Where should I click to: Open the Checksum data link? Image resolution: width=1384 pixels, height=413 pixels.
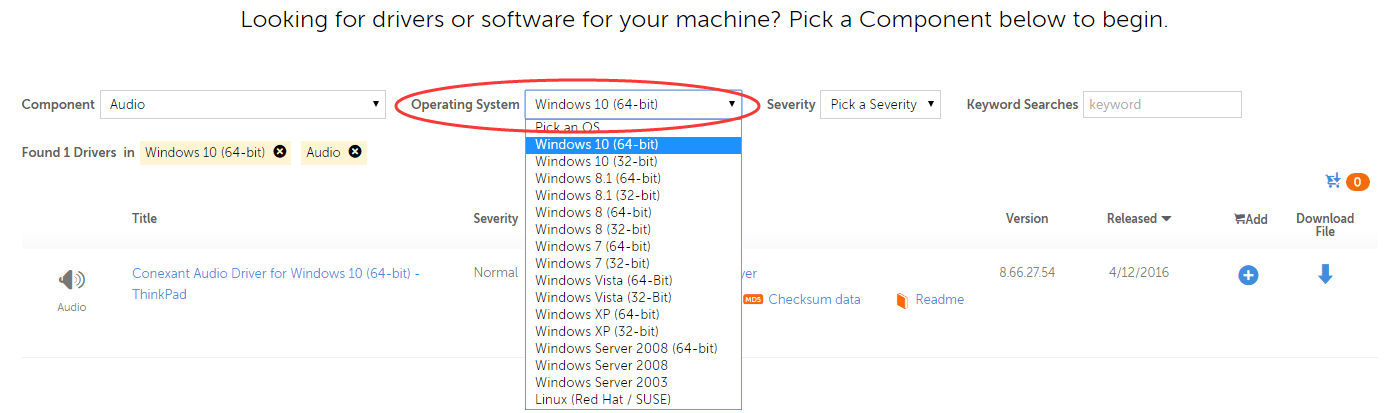point(814,299)
